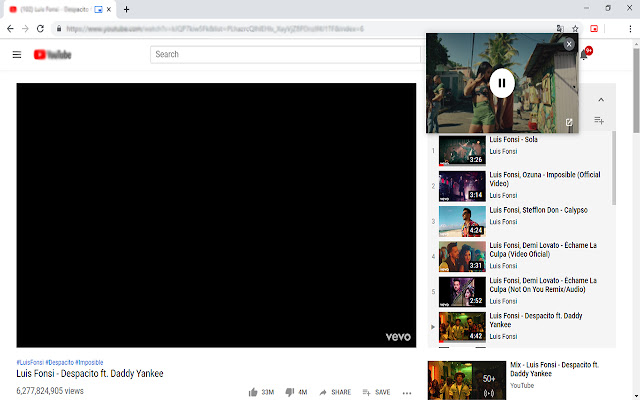The image size is (640, 400).
Task: Click the #Despacito hashtag link
Action: click(59, 362)
